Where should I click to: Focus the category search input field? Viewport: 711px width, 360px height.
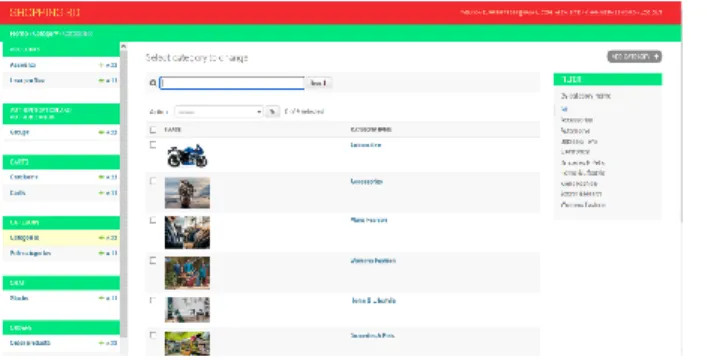click(x=232, y=83)
